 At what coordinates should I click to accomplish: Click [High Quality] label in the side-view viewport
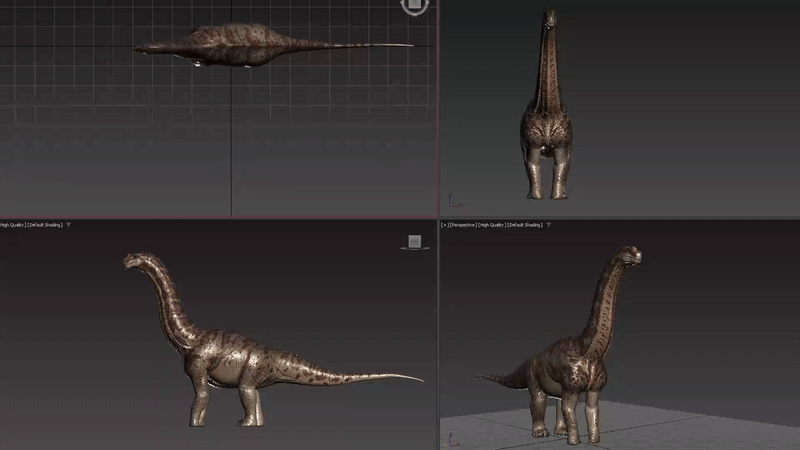(x=12, y=225)
